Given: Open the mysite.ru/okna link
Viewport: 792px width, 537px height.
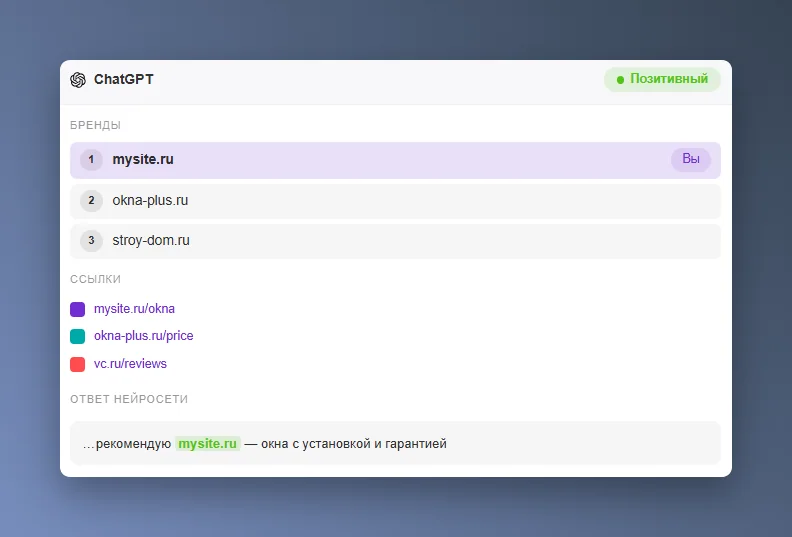Looking at the screenshot, I should click(x=134, y=309).
